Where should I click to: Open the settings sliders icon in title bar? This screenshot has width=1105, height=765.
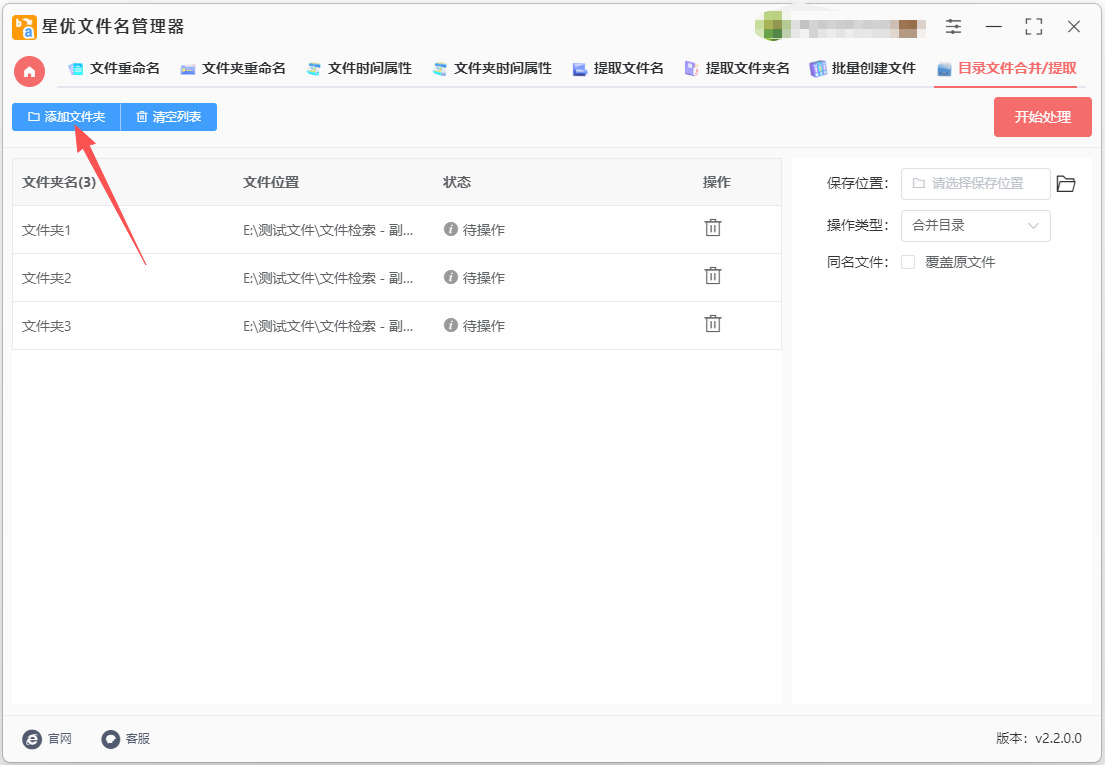tap(953, 27)
